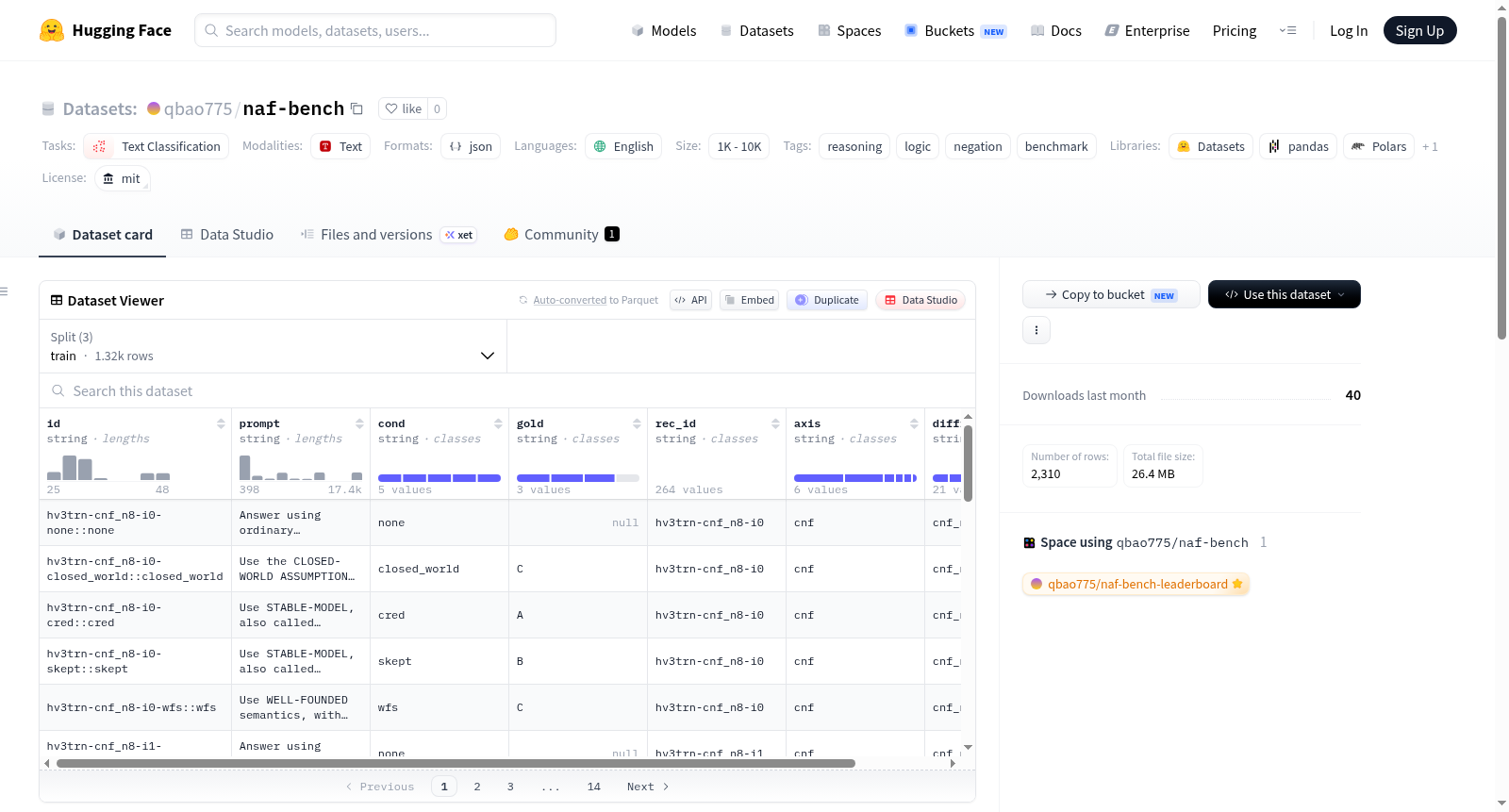Click the API button
The image size is (1509, 812).
[690, 300]
